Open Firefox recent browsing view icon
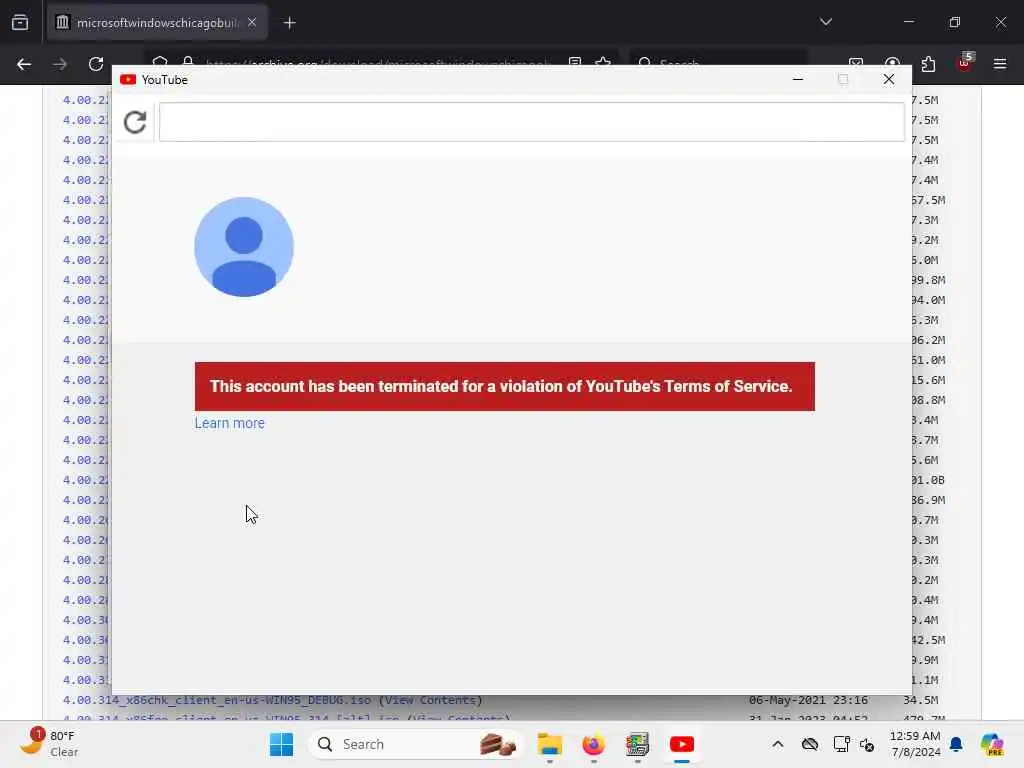This screenshot has height=768, width=1024. coord(20,23)
